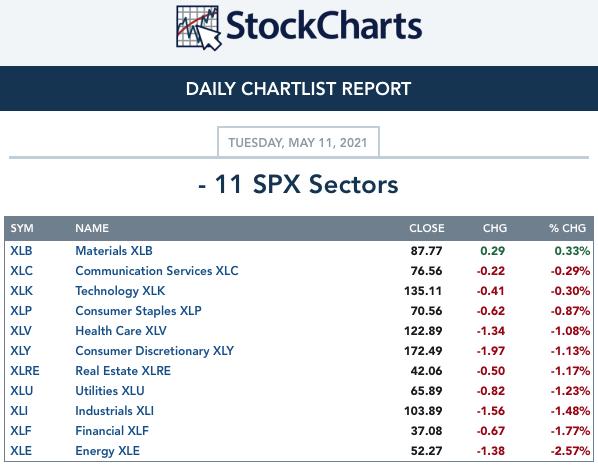The height and width of the screenshot is (466, 598).
Task: Open the Utilities XLU link
Action: coord(110,391)
